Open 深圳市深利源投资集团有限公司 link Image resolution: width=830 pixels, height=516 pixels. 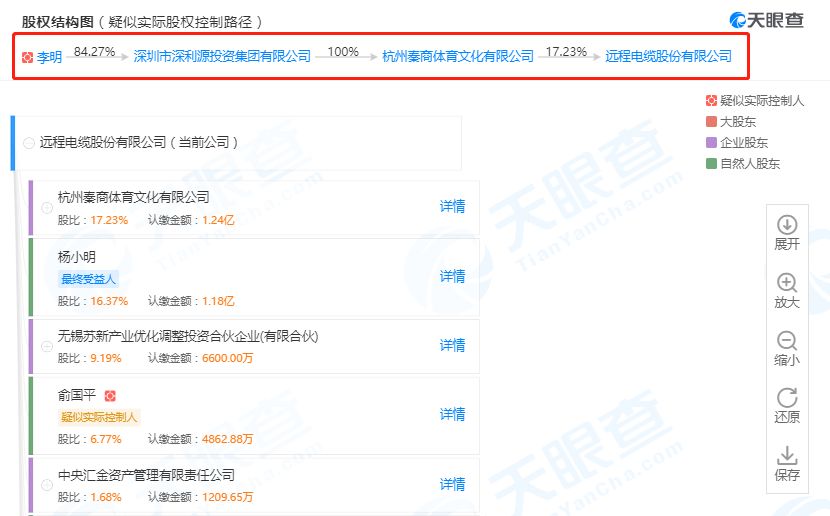click(222, 56)
